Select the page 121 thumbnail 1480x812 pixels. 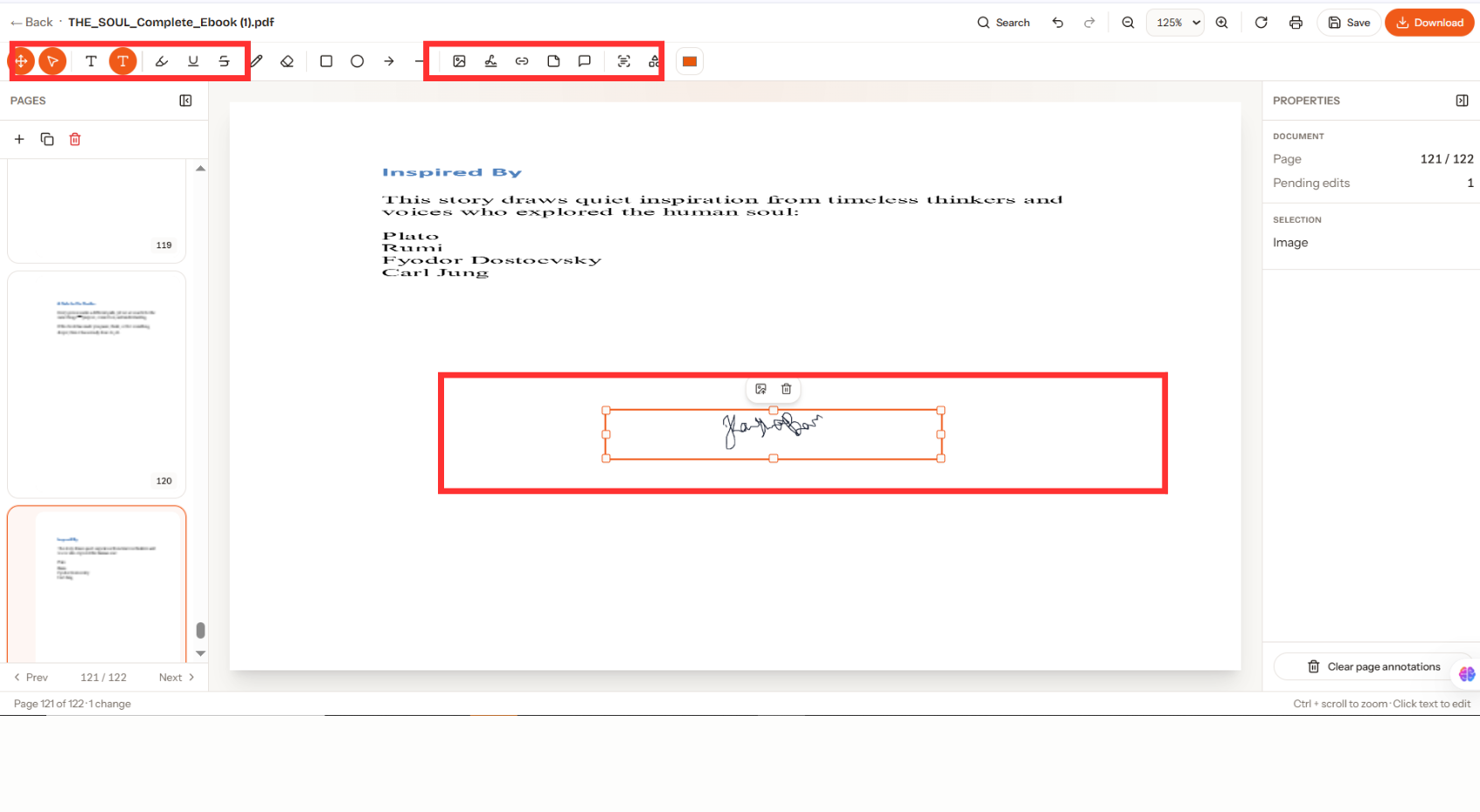(x=96, y=584)
